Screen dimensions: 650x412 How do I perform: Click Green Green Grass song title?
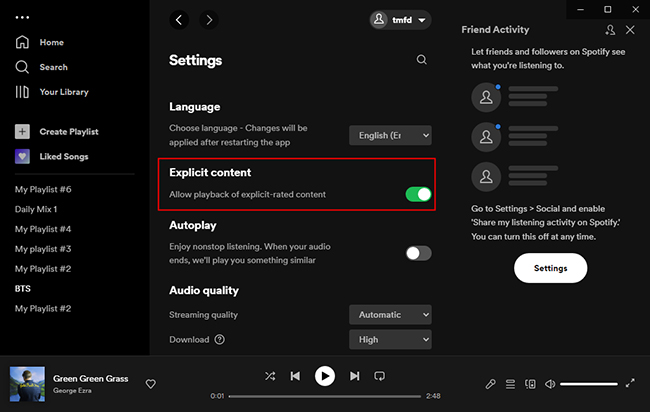click(x=90, y=378)
